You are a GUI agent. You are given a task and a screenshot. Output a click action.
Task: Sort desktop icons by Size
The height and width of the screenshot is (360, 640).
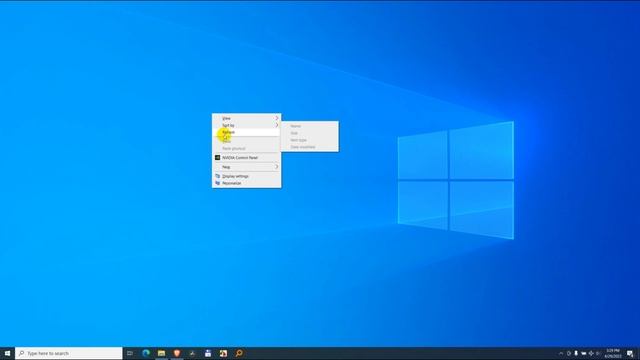(x=309, y=133)
